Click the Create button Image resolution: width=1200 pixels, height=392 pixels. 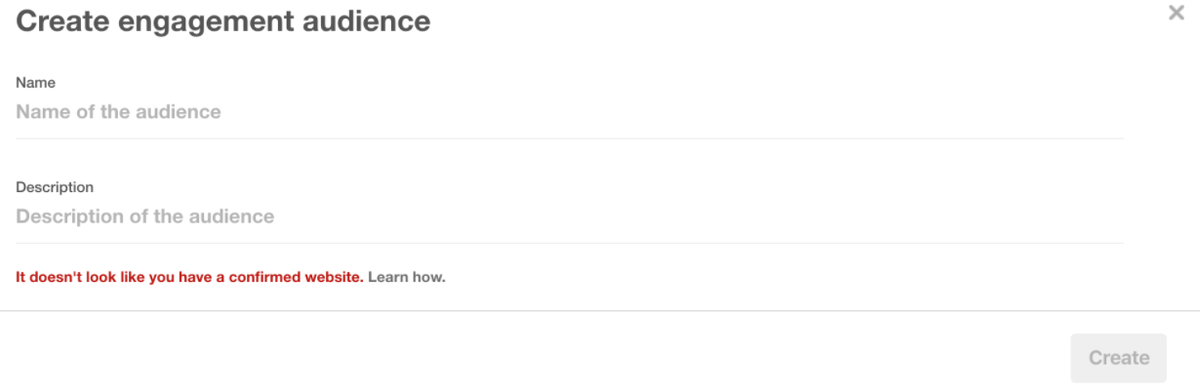click(x=1118, y=358)
